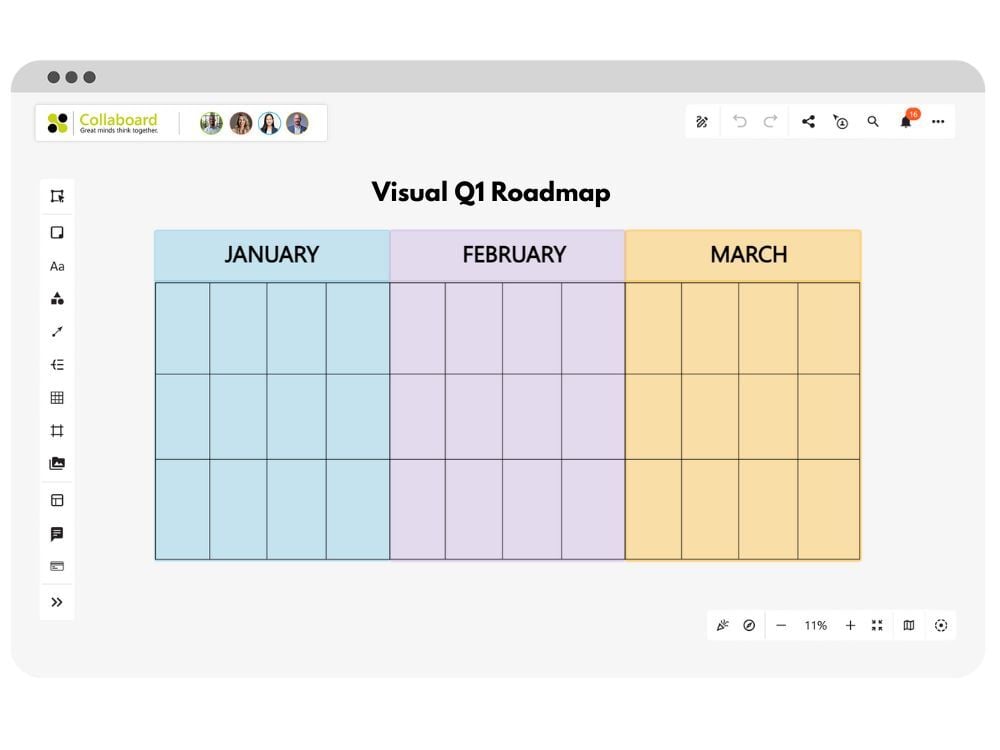This screenshot has width=1000, height=750.
Task: Click zoom in to increase 11% zoom
Action: coord(850,625)
